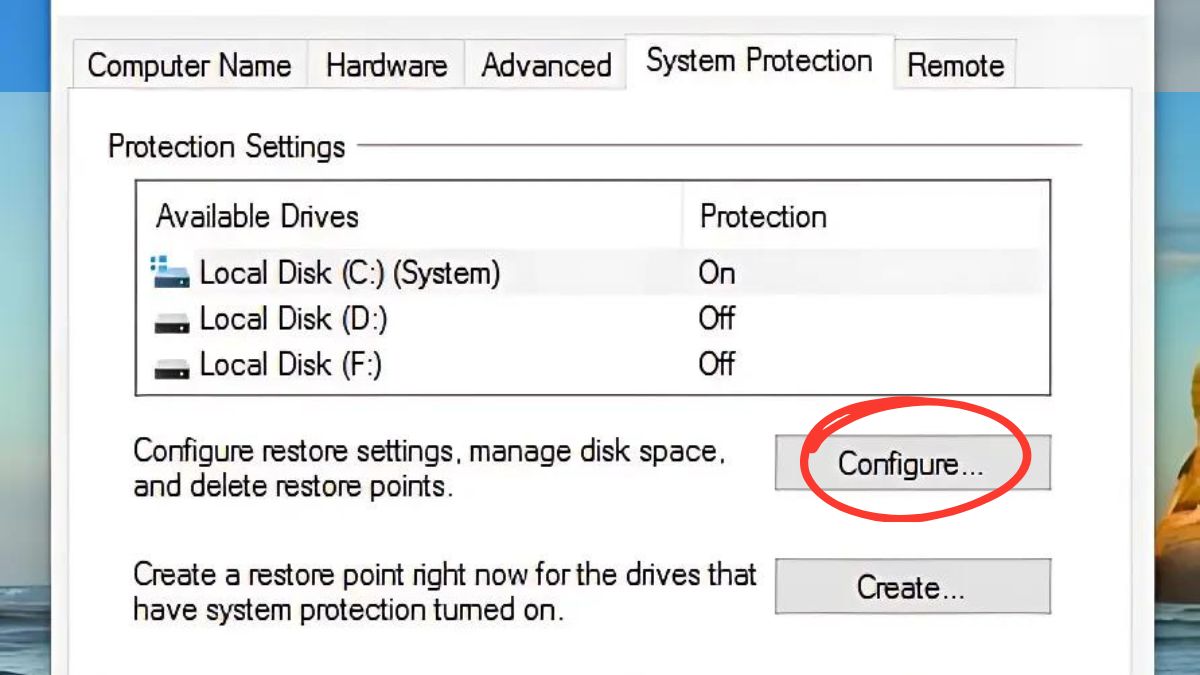Image resolution: width=1200 pixels, height=675 pixels.
Task: Click the Create... restore point button
Action: pyautogui.click(x=912, y=587)
